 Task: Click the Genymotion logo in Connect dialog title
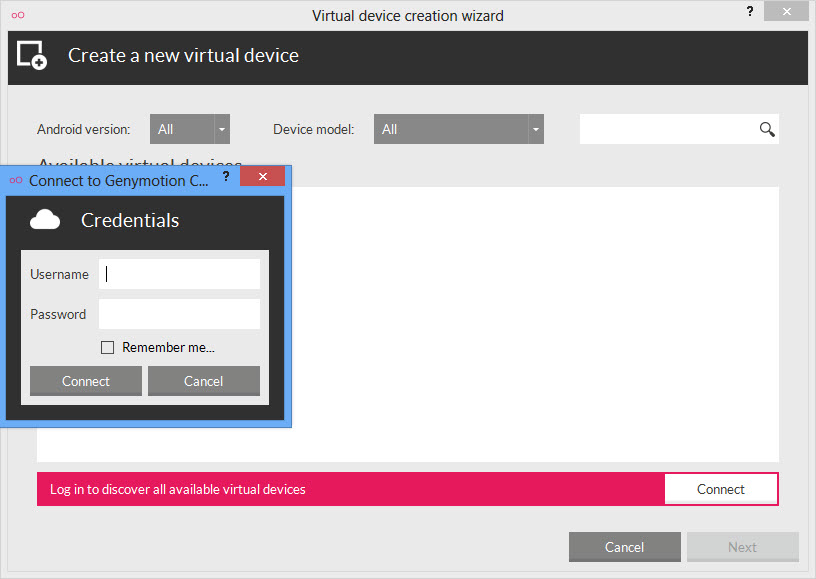pyautogui.click(x=16, y=181)
